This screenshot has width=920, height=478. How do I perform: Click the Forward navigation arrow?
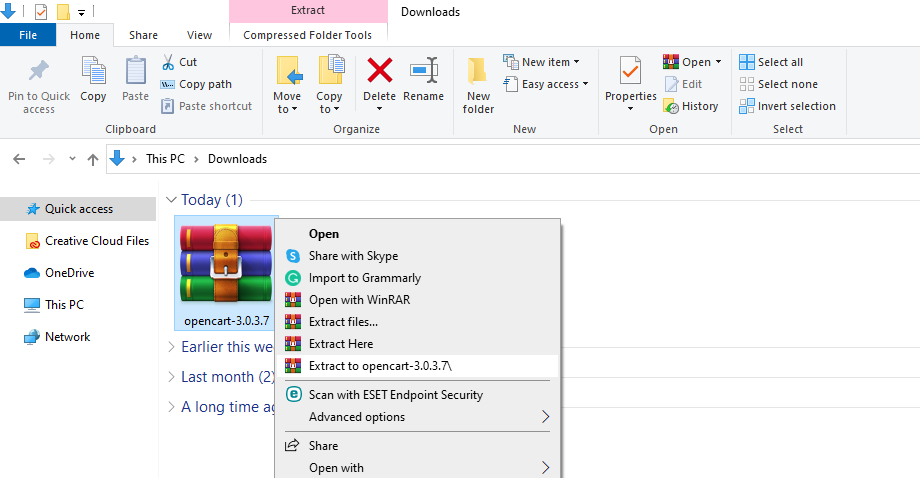49,159
